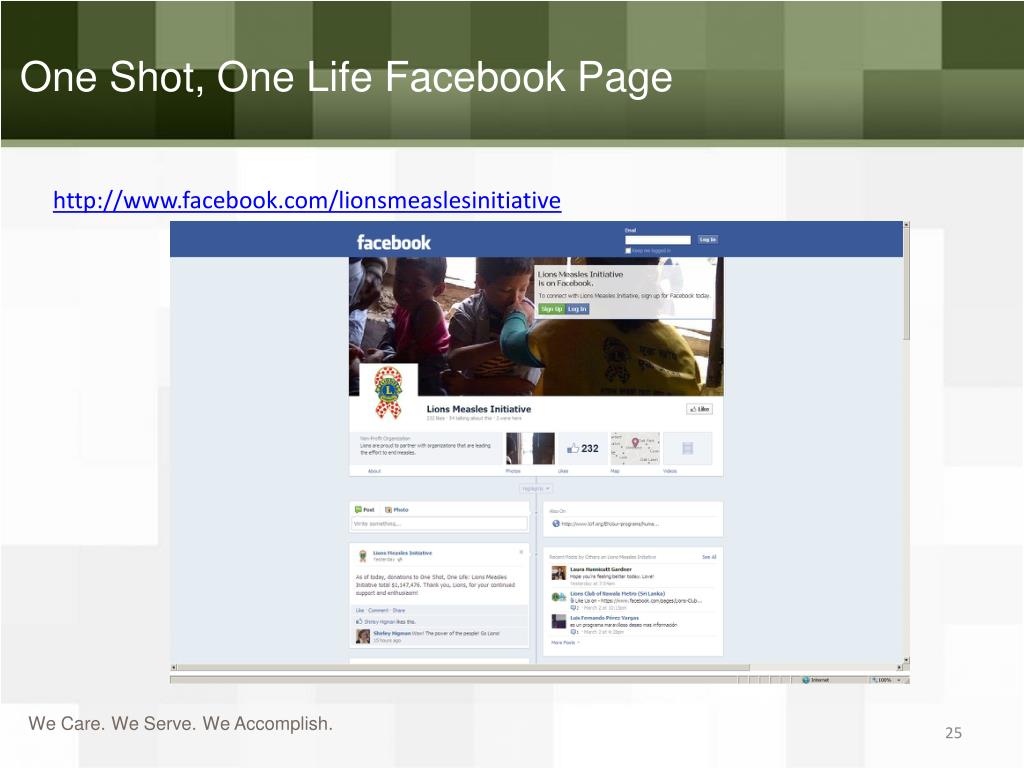Viewport: 1024px width, 768px height.
Task: Click the post's small Lions avatar icon
Action: [362, 556]
